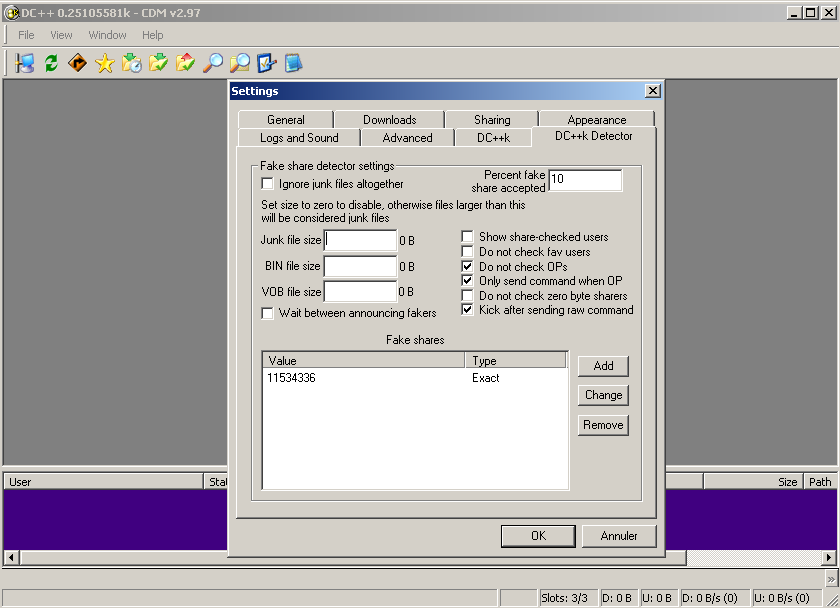Screen dimensions: 840x608
Task: Click the orange Follow Redirect sign icon
Action: (78, 63)
